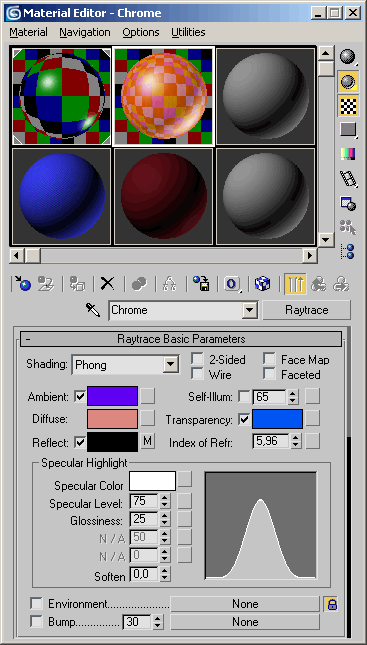Click the Make Unique icon

point(170,283)
